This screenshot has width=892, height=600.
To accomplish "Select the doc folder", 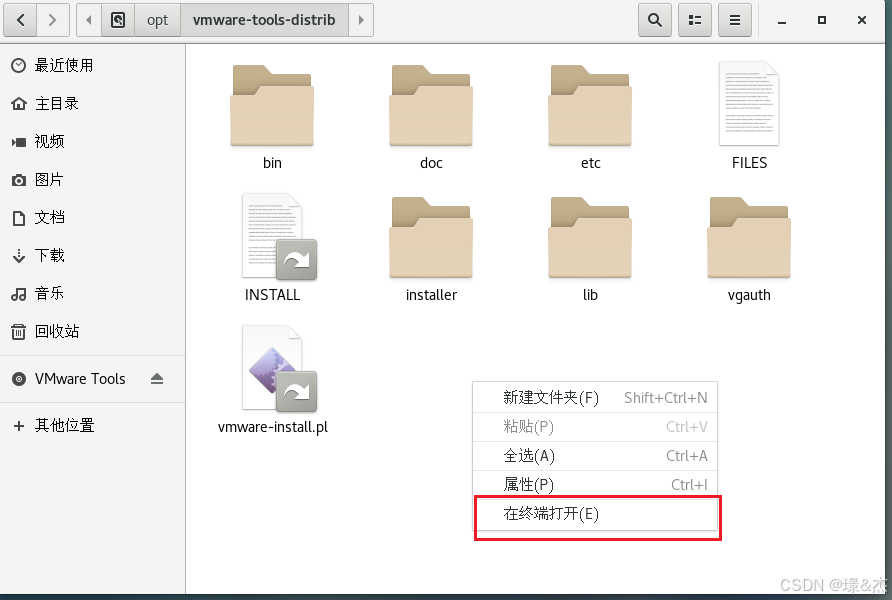I will coord(431,117).
